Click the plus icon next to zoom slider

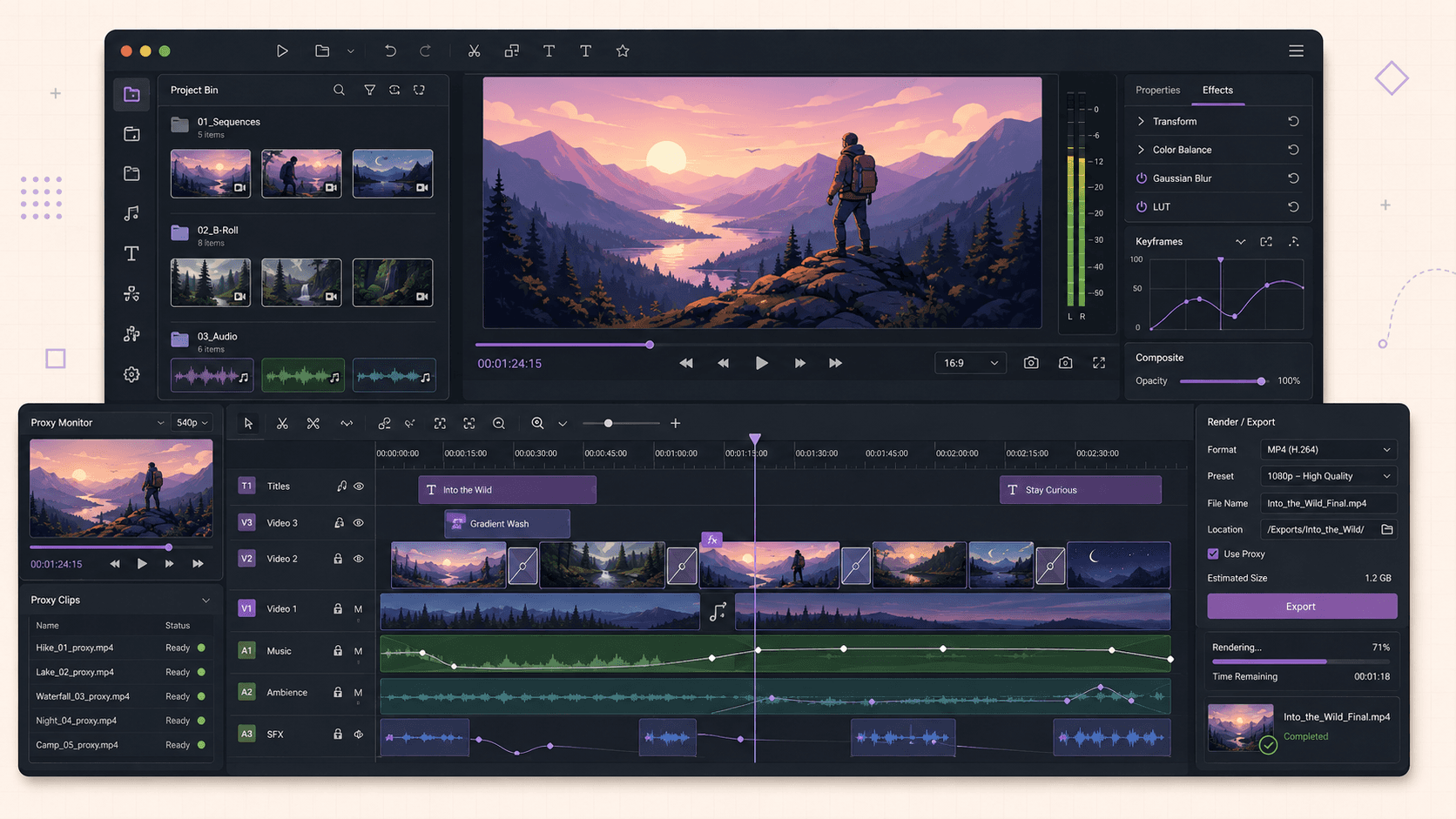(676, 423)
